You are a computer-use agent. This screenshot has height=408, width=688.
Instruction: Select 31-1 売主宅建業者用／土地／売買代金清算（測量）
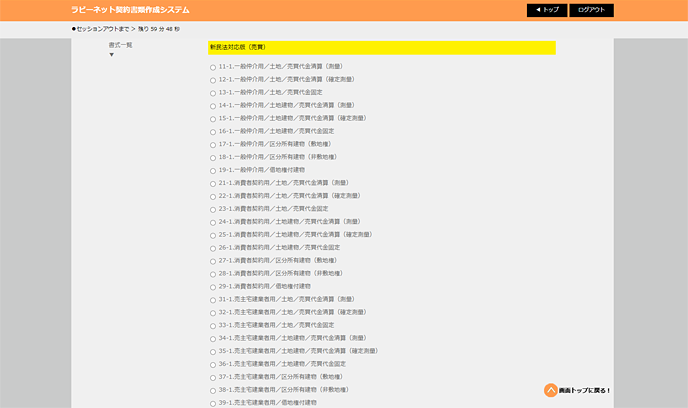click(213, 301)
